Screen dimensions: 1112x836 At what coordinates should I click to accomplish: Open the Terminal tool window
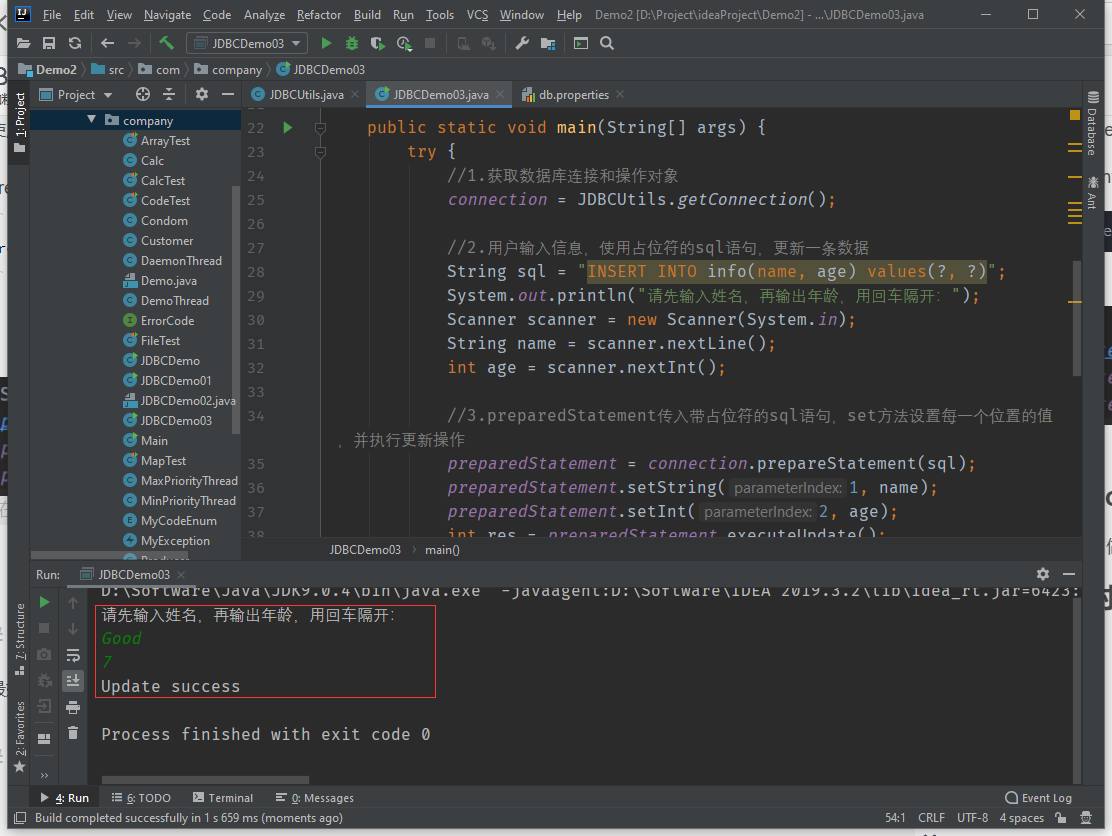[223, 798]
